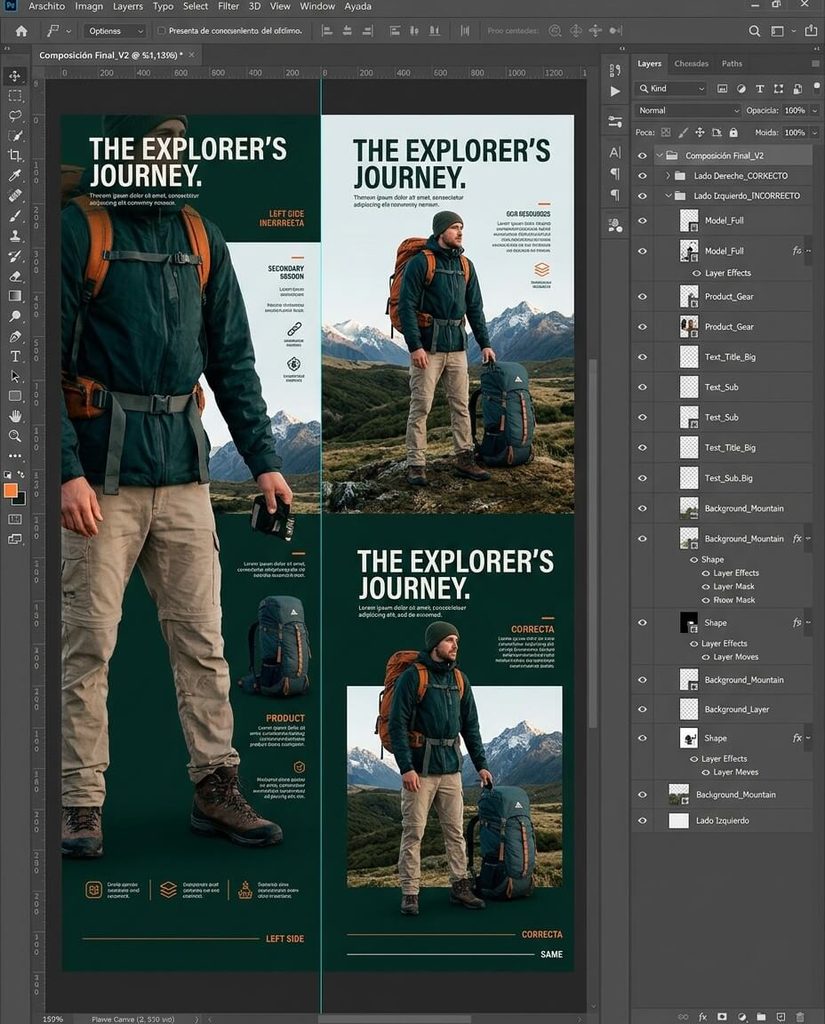Open the Character panel icon
This screenshot has width=825, height=1024.
point(615,152)
